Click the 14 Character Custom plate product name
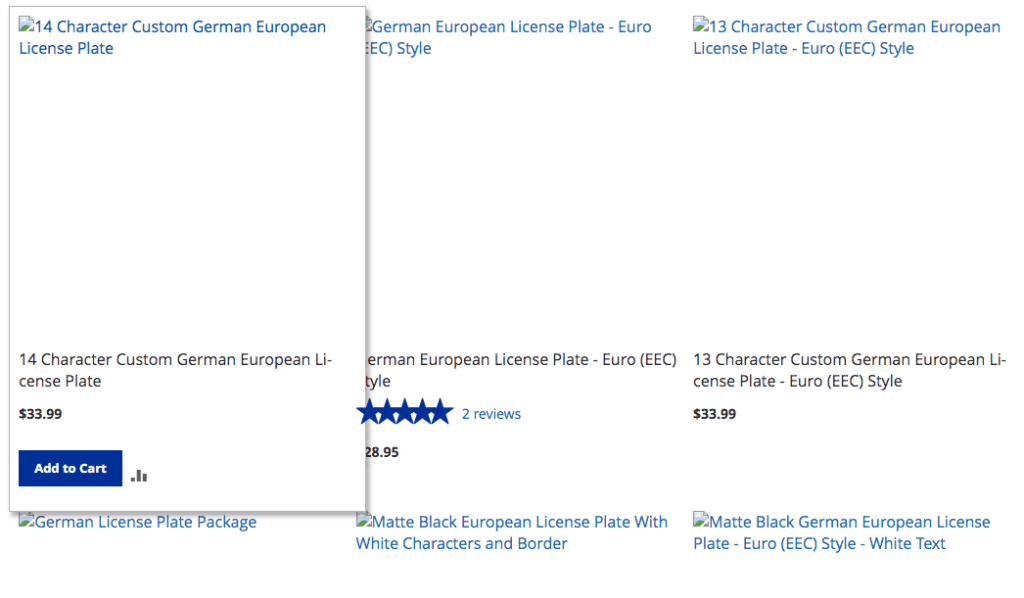Image resolution: width=1024 pixels, height=598 pixels. click(175, 370)
